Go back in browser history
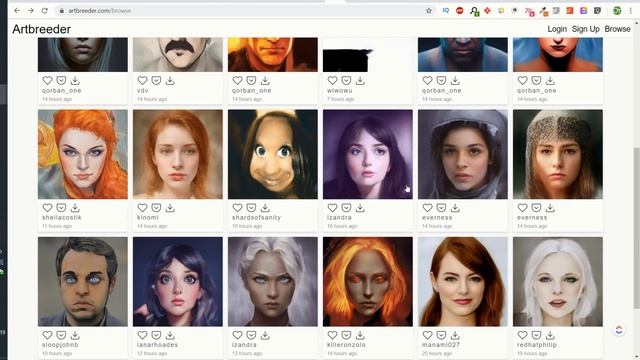Image resolution: width=640 pixels, height=360 pixels. 17,11
